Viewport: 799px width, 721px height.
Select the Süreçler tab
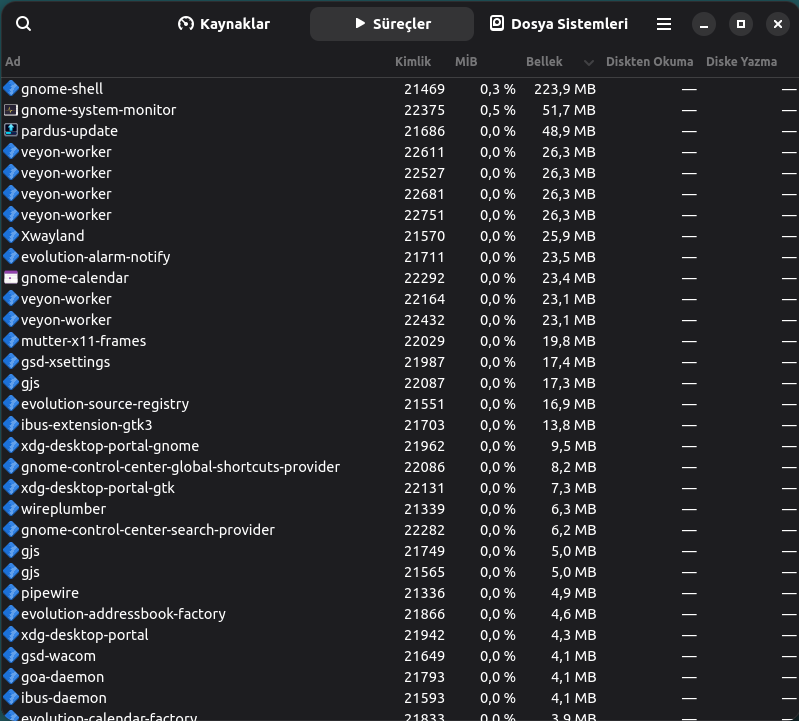pos(392,24)
